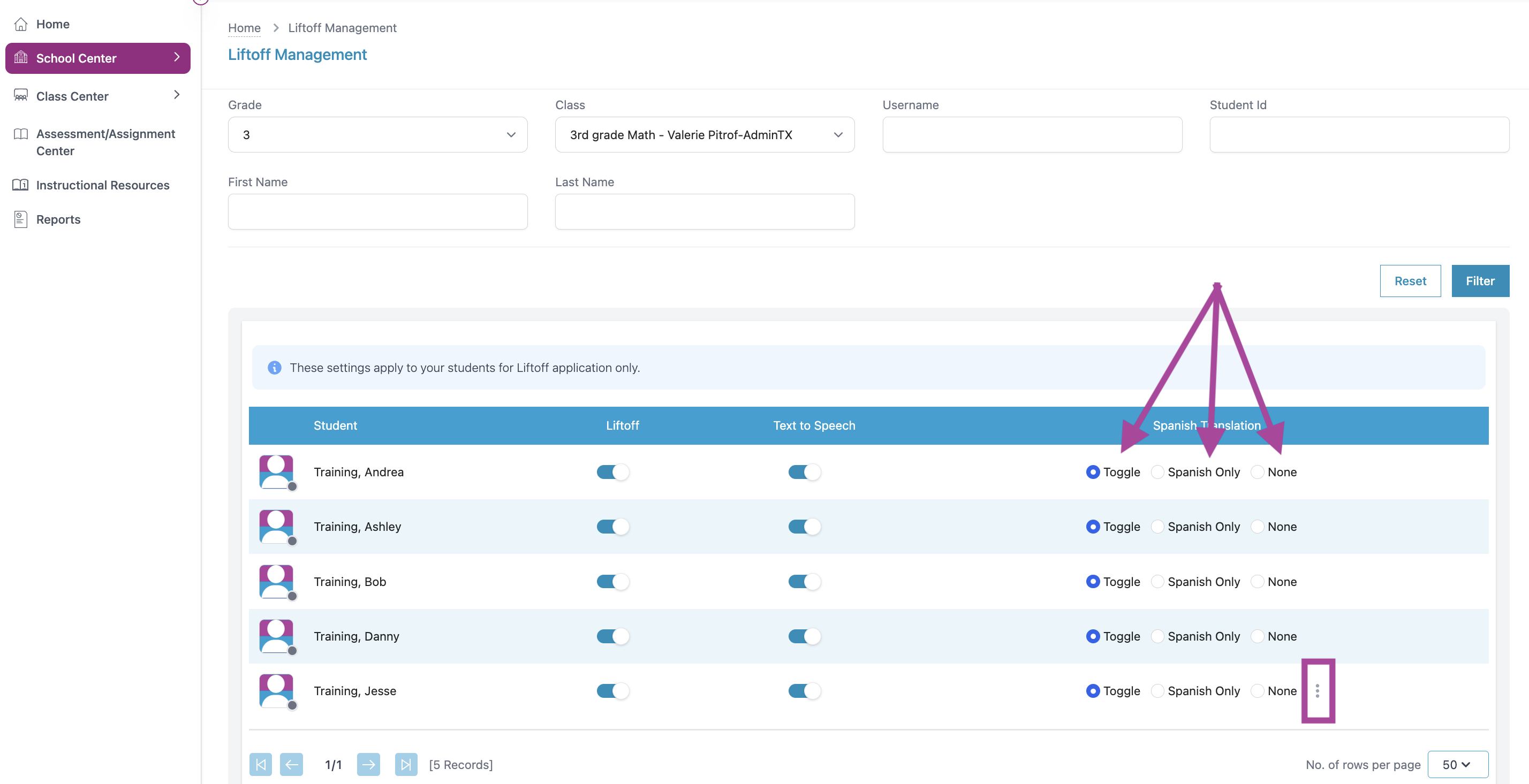
Task: Go to next page arrow icon
Action: [x=368, y=764]
